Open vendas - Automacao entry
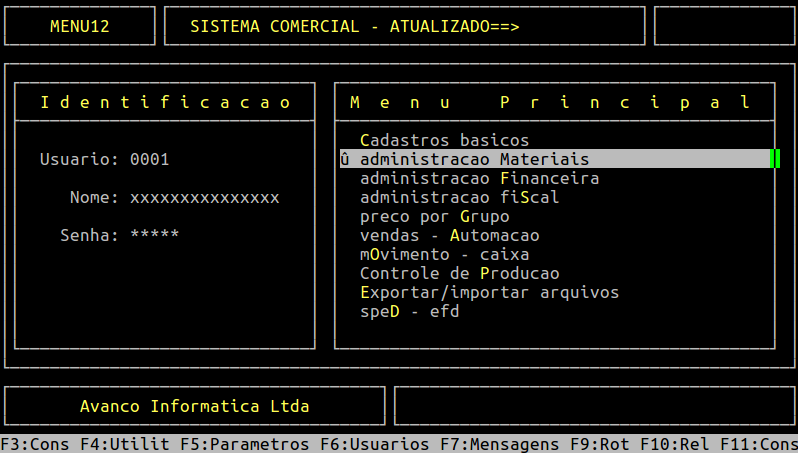Viewport: 798px width, 453px height. pos(449,235)
